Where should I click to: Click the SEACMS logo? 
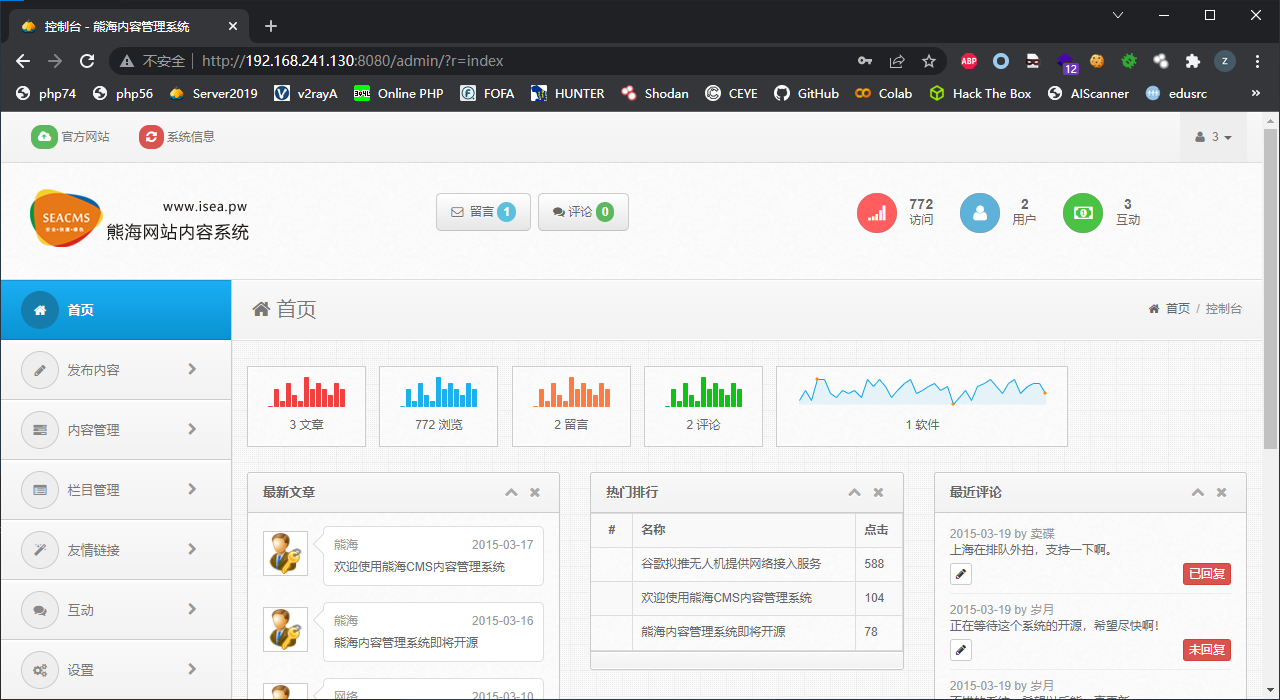(x=66, y=218)
